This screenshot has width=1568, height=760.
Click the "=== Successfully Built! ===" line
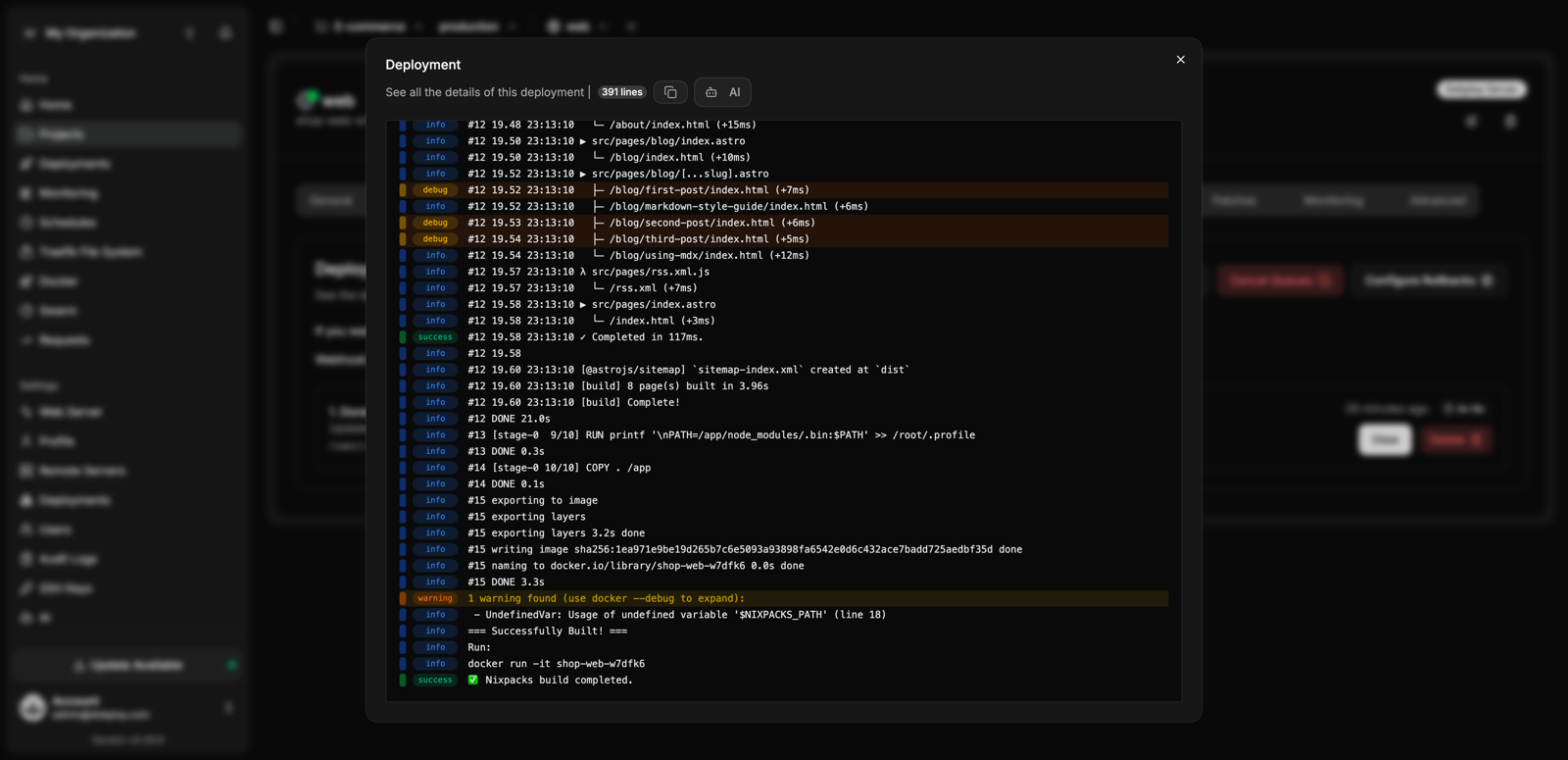pyautogui.click(x=784, y=631)
